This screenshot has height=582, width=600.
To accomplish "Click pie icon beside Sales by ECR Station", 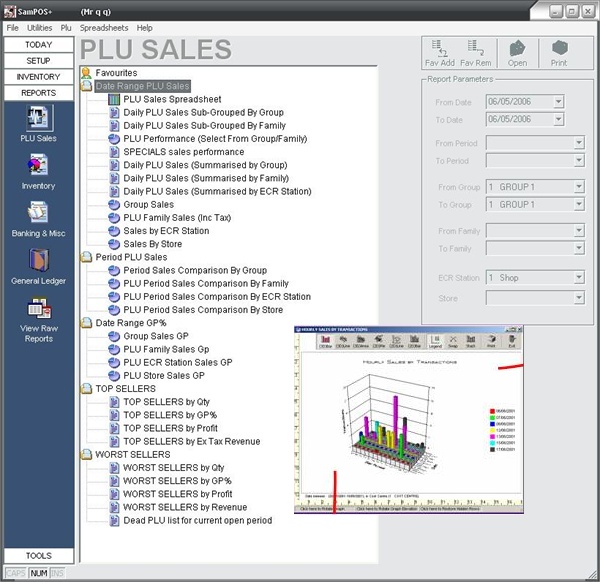I will tap(114, 231).
